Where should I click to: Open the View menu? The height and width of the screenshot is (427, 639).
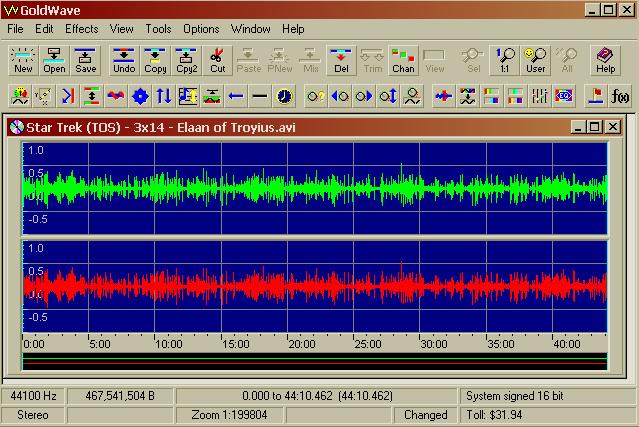121,29
